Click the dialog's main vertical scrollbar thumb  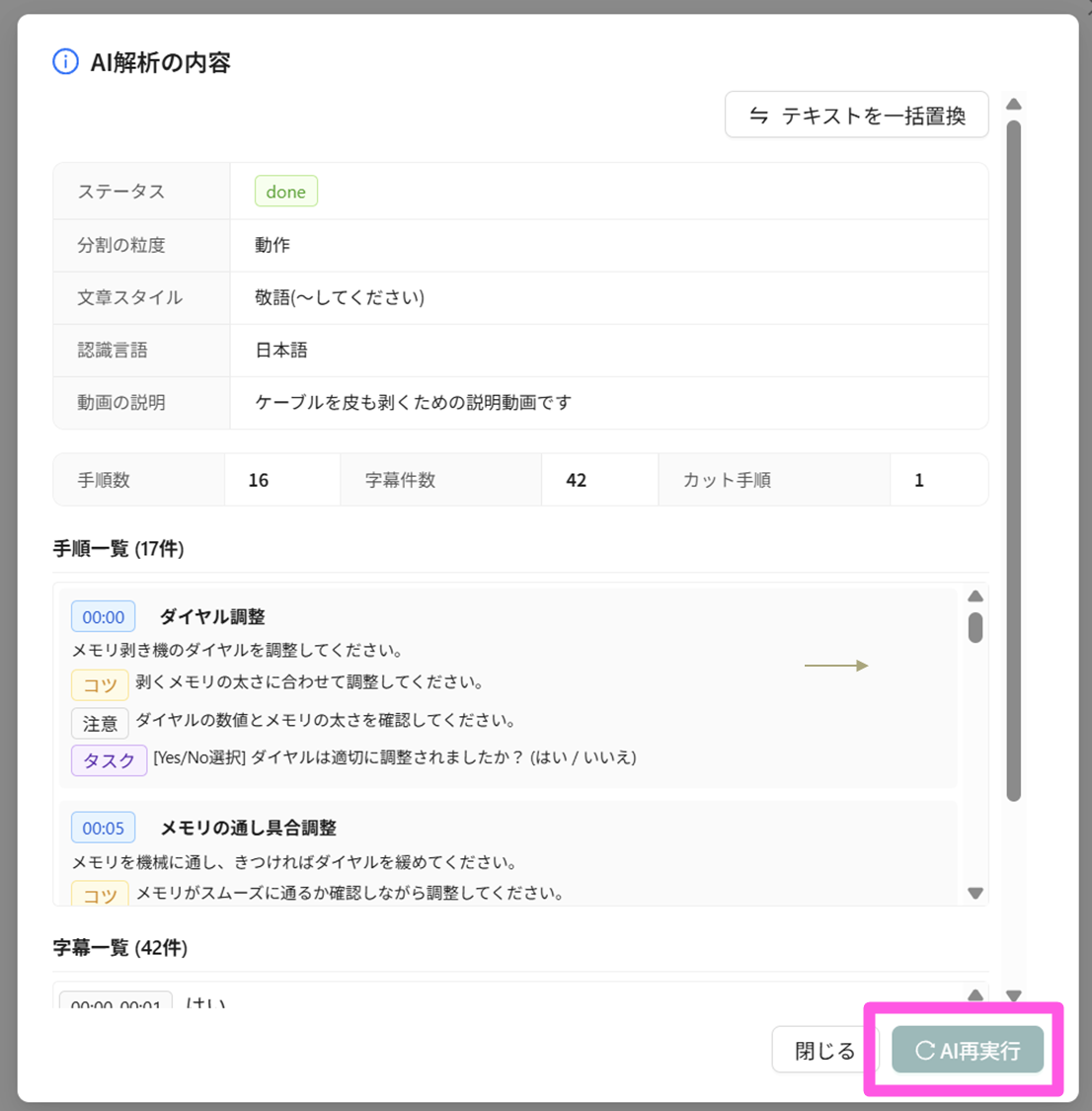pos(1014,460)
